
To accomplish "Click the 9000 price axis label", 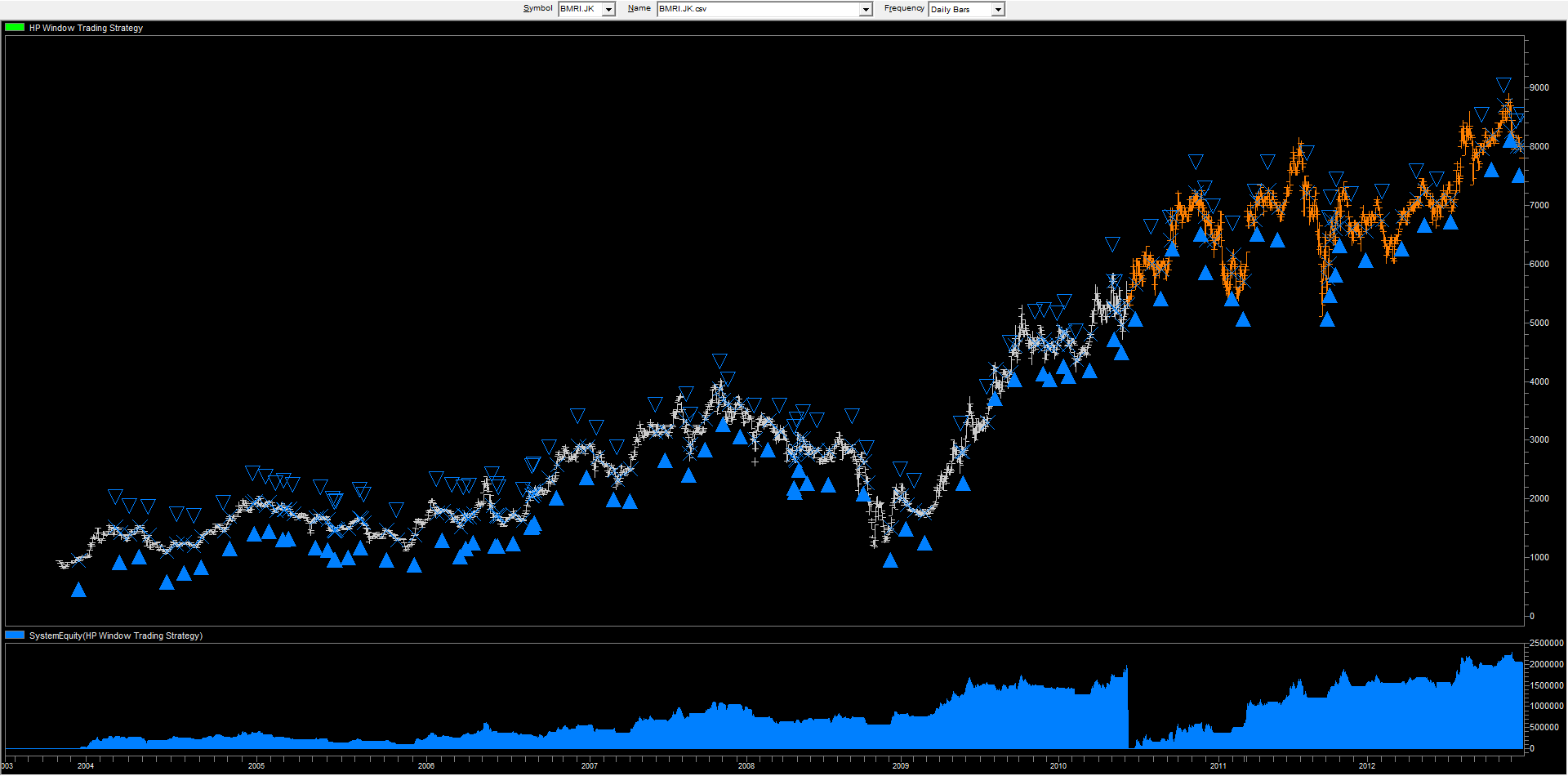I will (1539, 87).
